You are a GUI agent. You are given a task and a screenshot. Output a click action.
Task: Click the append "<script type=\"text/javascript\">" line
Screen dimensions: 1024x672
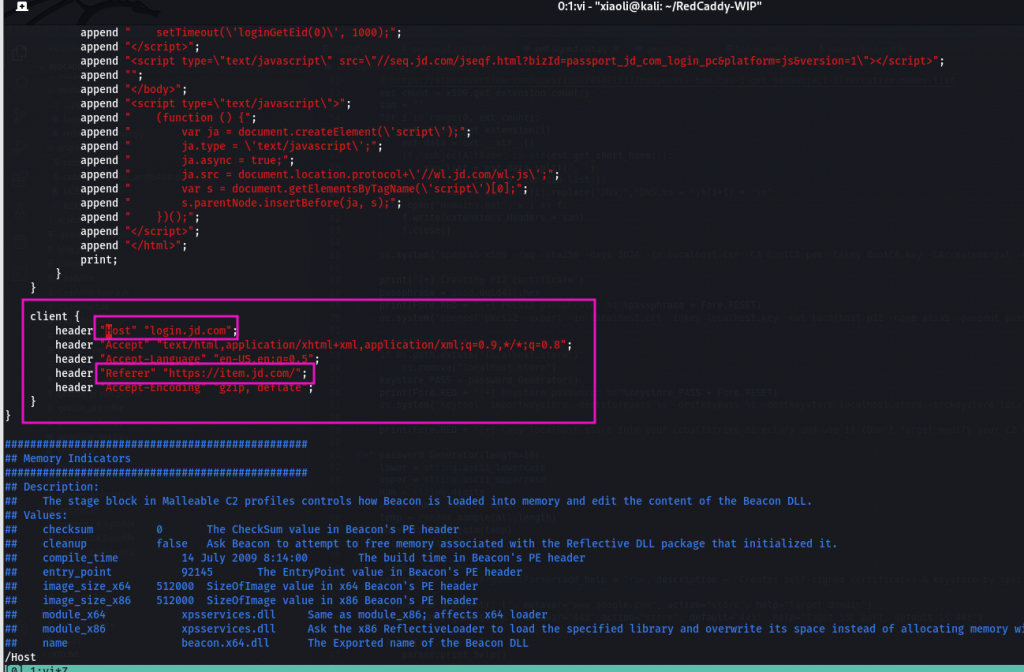point(216,104)
